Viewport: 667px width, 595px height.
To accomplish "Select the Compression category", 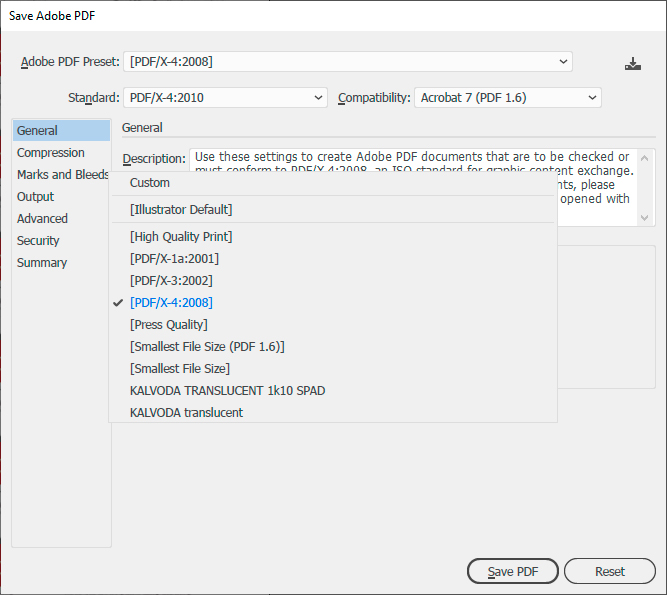I will (61, 153).
